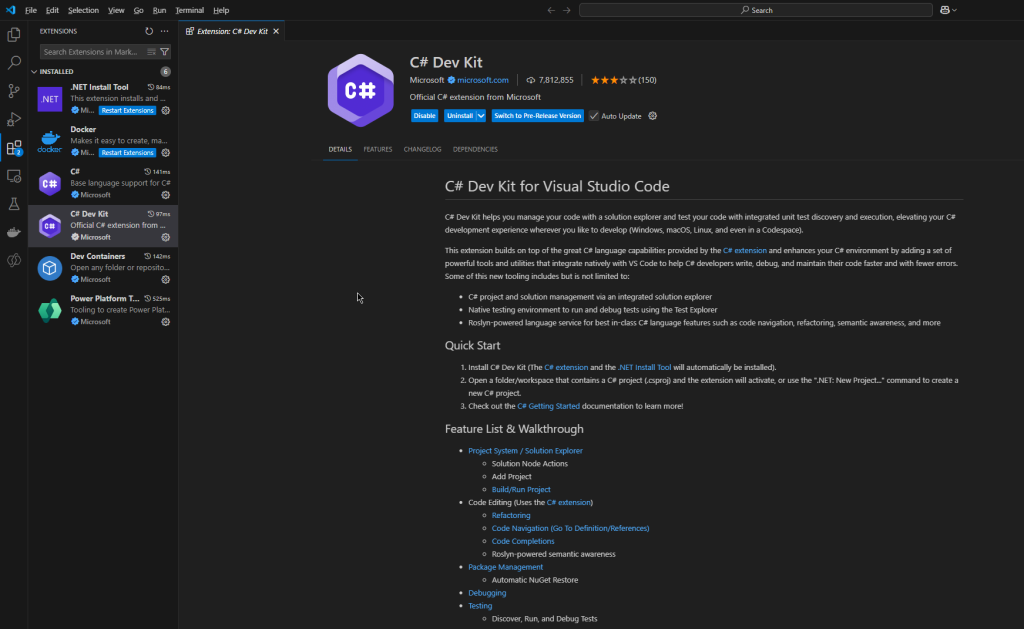The image size is (1024, 629).
Task: Refresh the Extensions list
Action: click(x=149, y=31)
